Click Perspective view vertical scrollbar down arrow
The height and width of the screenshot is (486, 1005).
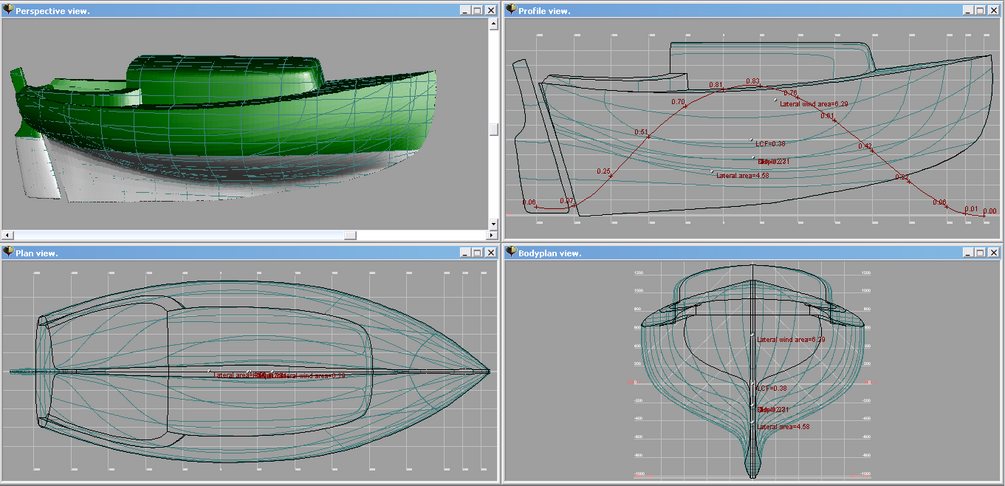pos(493,224)
